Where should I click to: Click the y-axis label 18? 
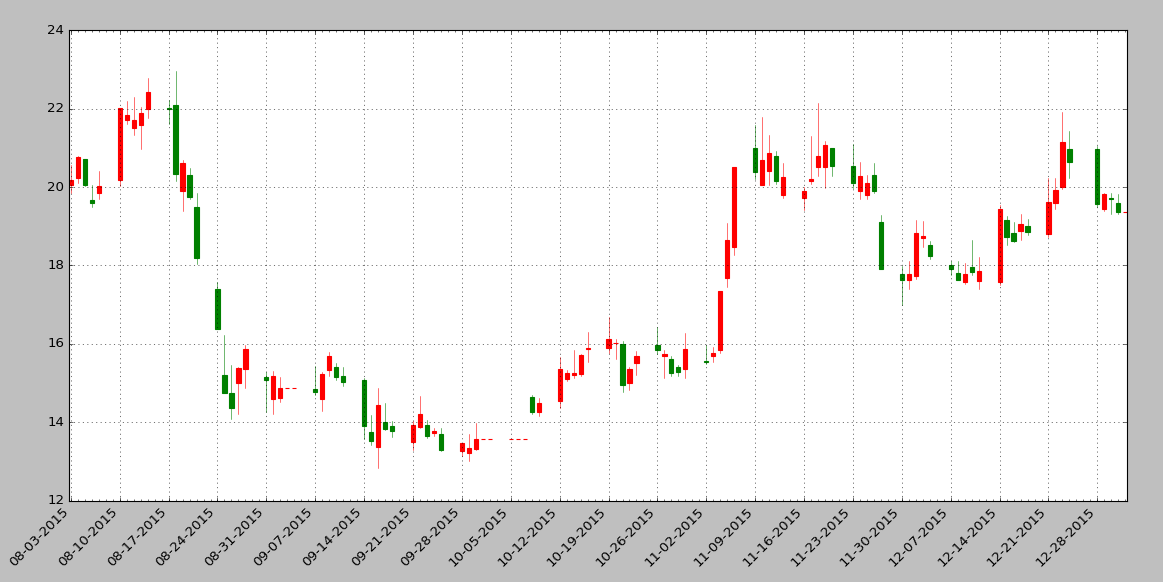click(x=56, y=265)
